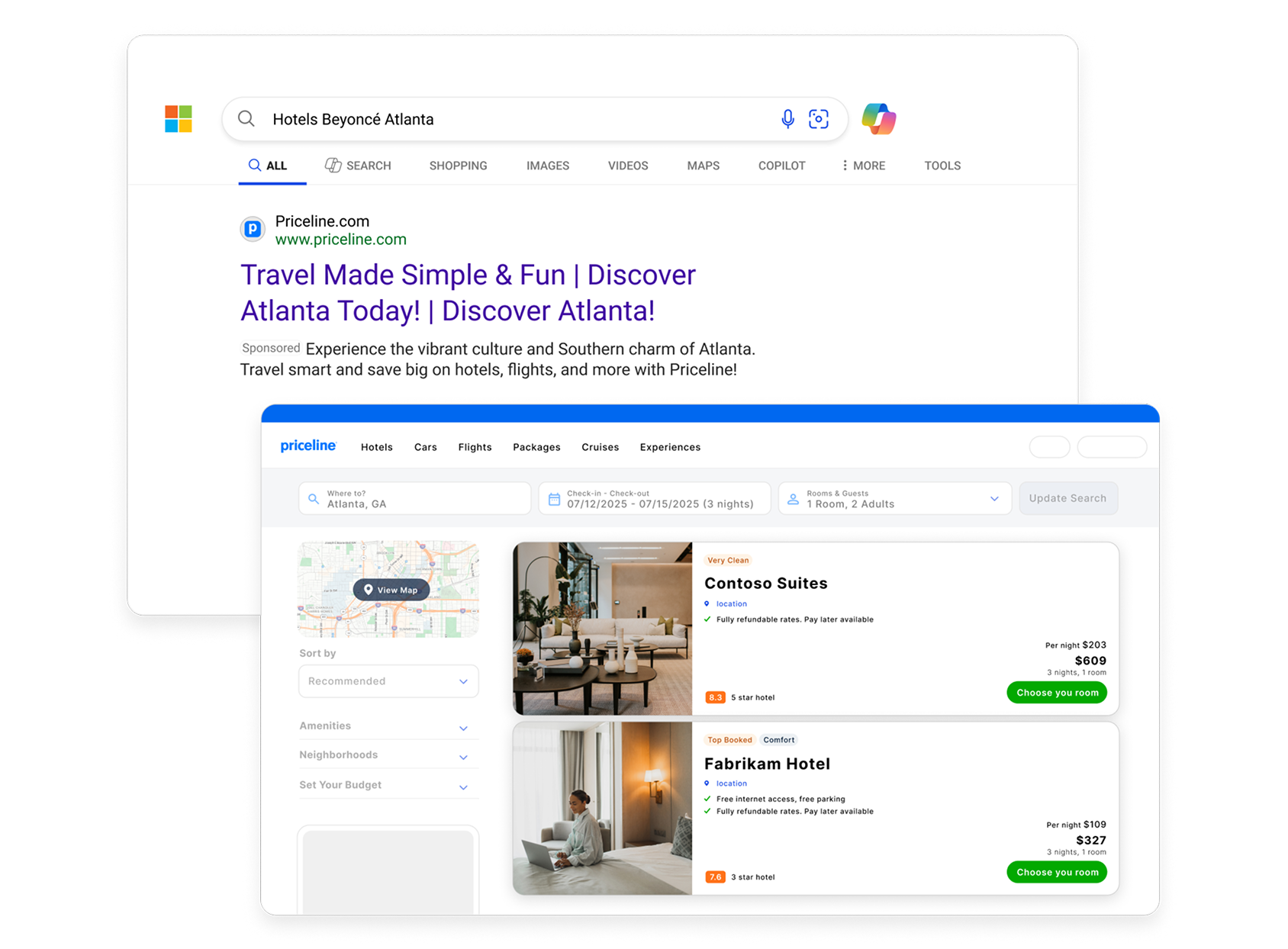This screenshot has height=949, width=1288.
Task: Switch to the Maps search tab
Action: coord(703,166)
